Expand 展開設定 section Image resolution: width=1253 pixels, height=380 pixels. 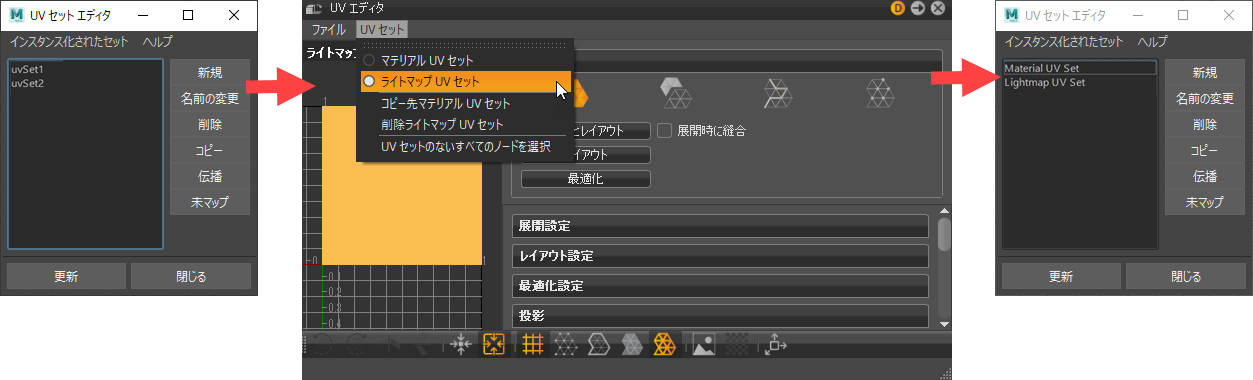720,225
